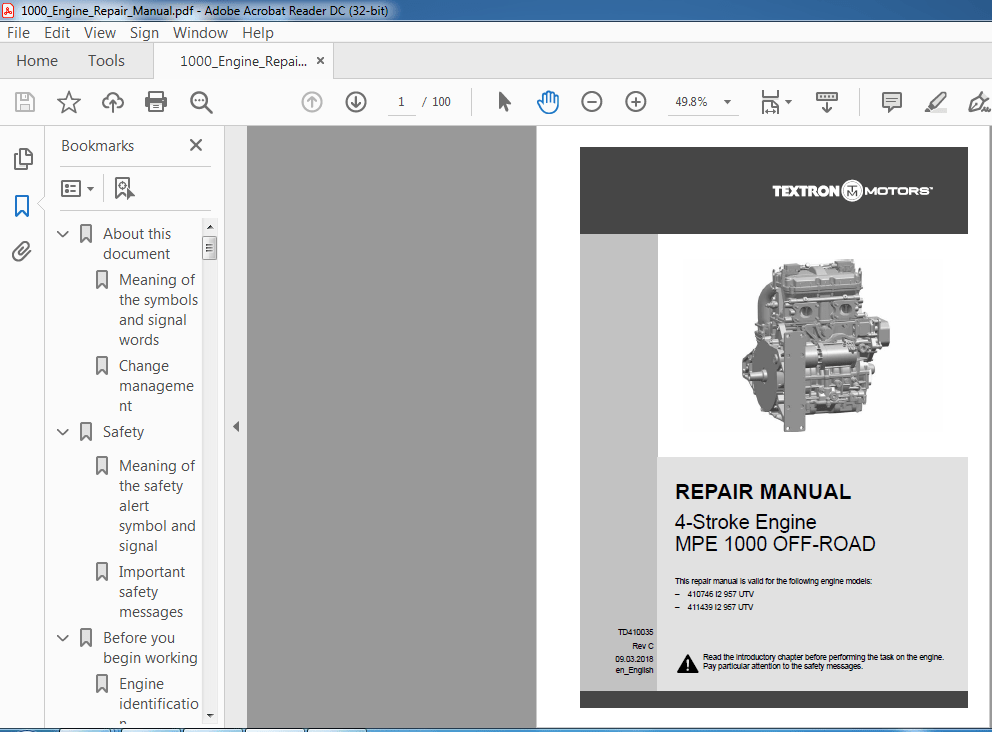The width and height of the screenshot is (992, 732).
Task: Switch to the Tools tab
Action: click(x=106, y=61)
